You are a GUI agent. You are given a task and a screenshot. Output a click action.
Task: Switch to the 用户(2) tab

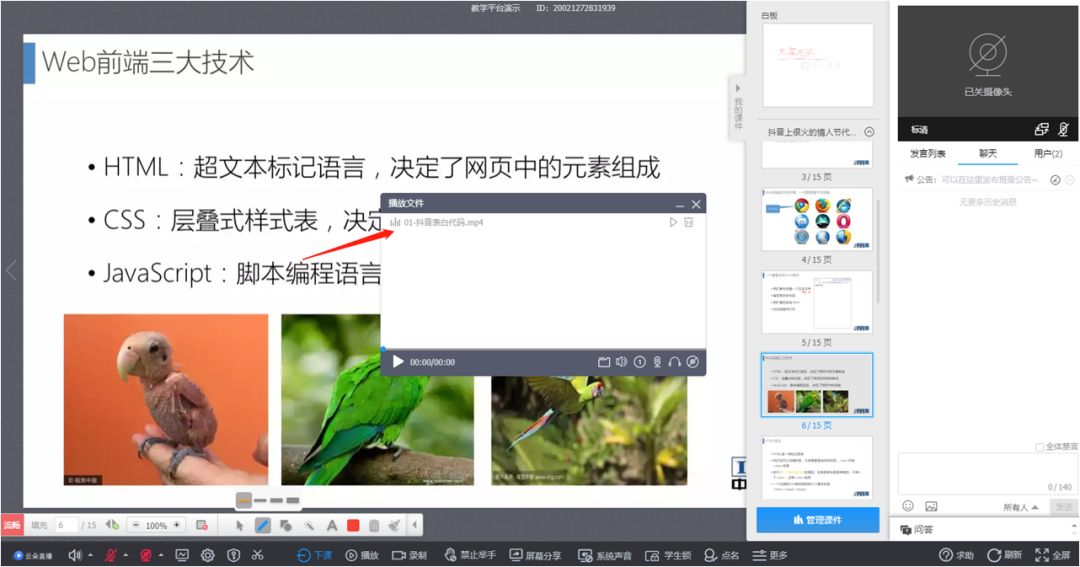[x=1048, y=154]
